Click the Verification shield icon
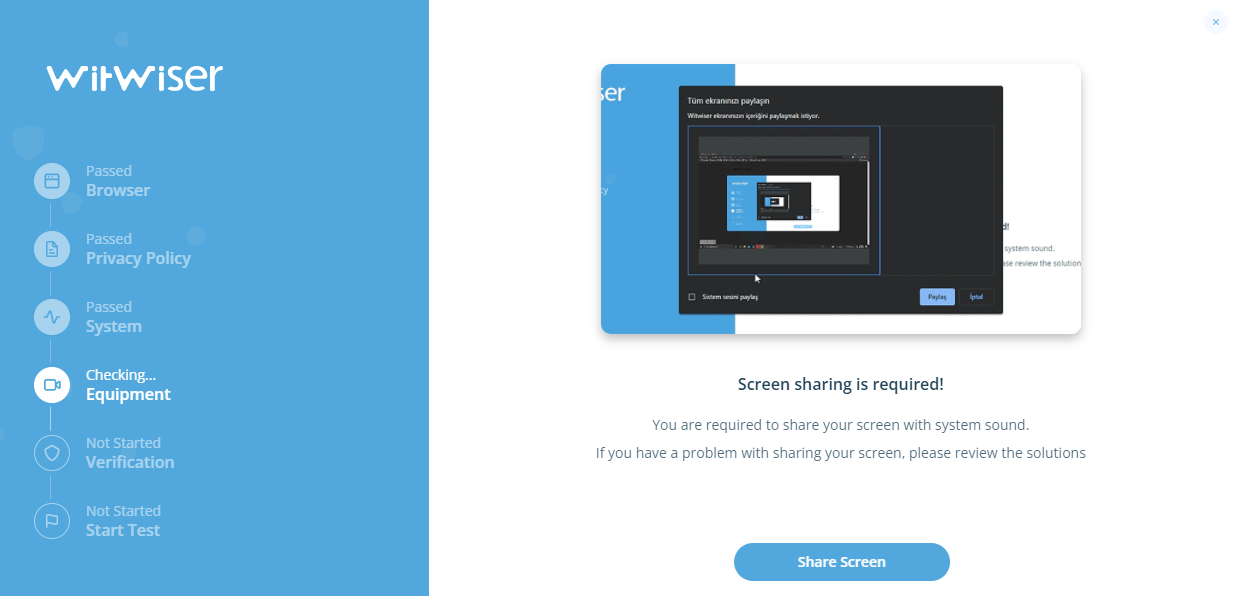 [51, 453]
